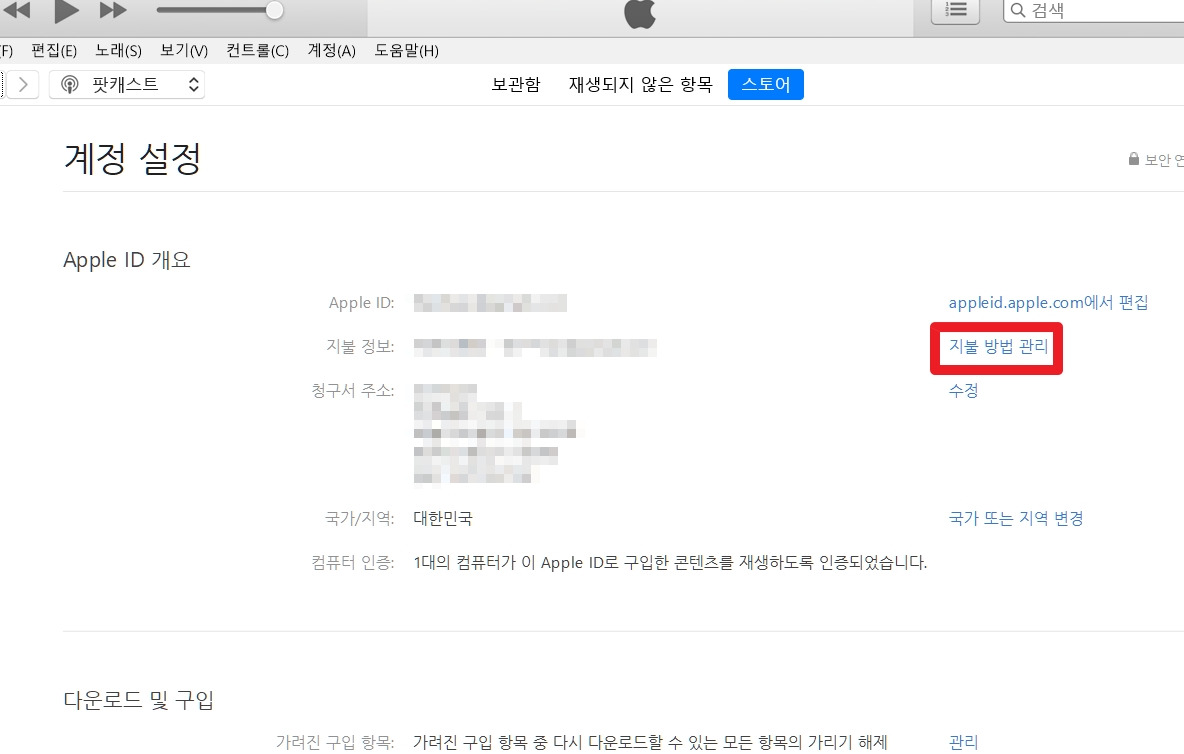Viewport: 1184px width, 754px height.
Task: Skip forward with the fast-forward button
Action: (113, 10)
